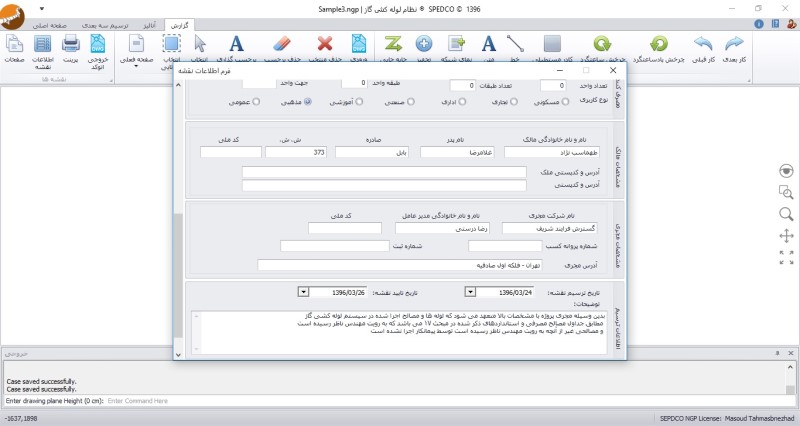This screenshot has width=800, height=426.
Task: Redo with کار بعدی arrow
Action: 734,49
